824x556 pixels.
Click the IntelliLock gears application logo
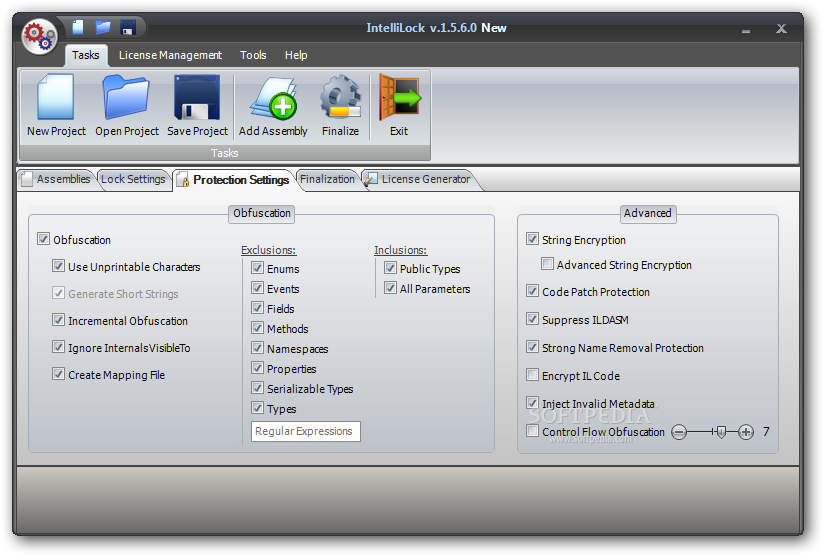39,36
